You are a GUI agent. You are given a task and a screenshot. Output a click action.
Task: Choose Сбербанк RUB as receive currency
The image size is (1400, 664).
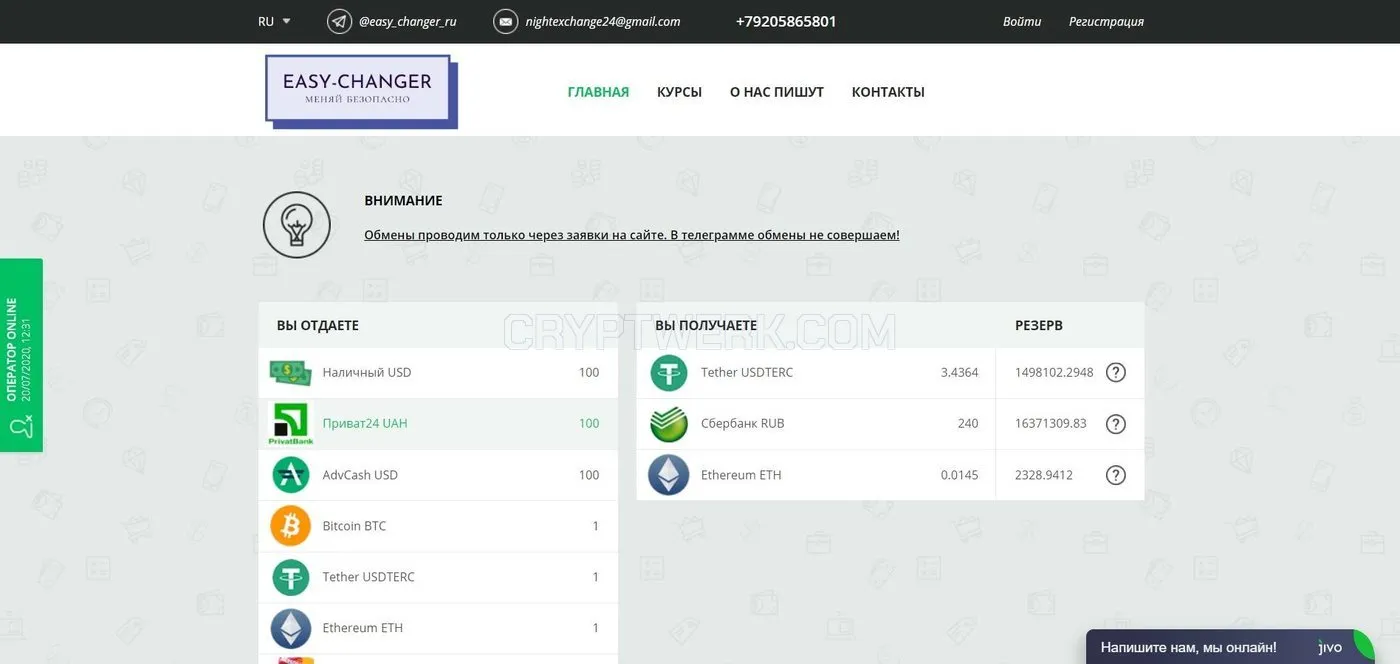coord(890,423)
